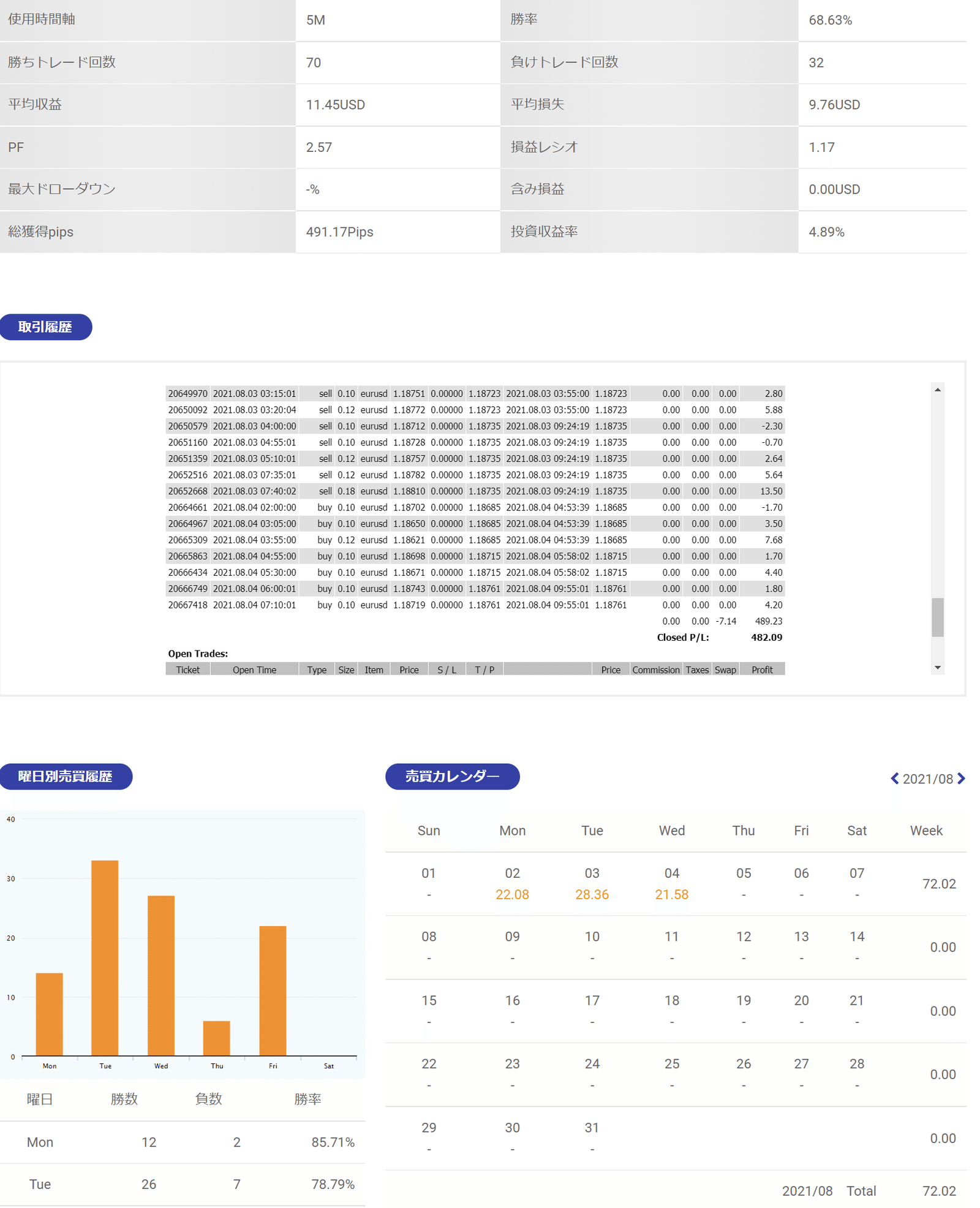Screen dimensions: 980x1208
Task: Select calendar profit 22.08 on day 02
Action: [513, 894]
